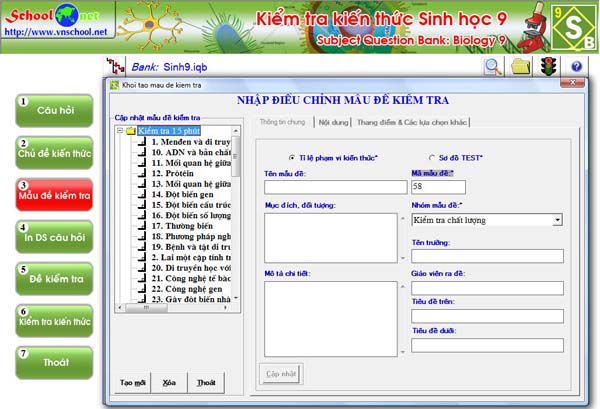Open the folder icon in toolbar

tap(521, 67)
